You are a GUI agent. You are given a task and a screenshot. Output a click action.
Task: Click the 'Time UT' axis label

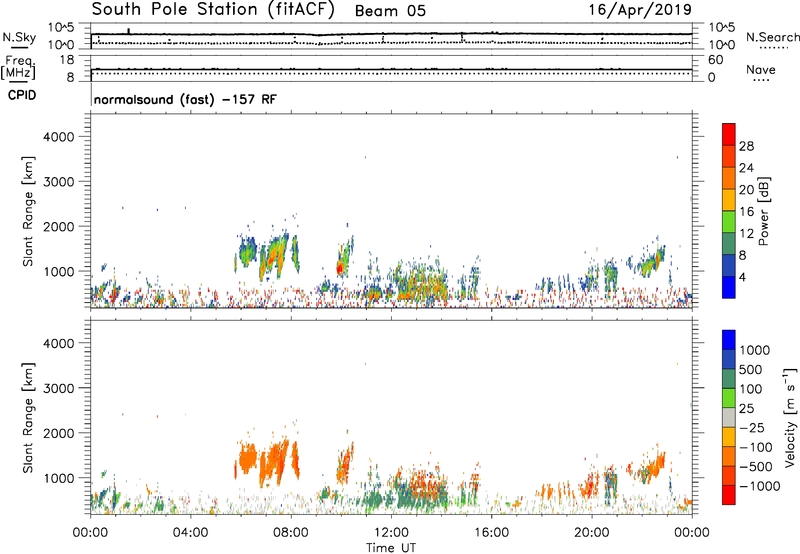[x=391, y=547]
